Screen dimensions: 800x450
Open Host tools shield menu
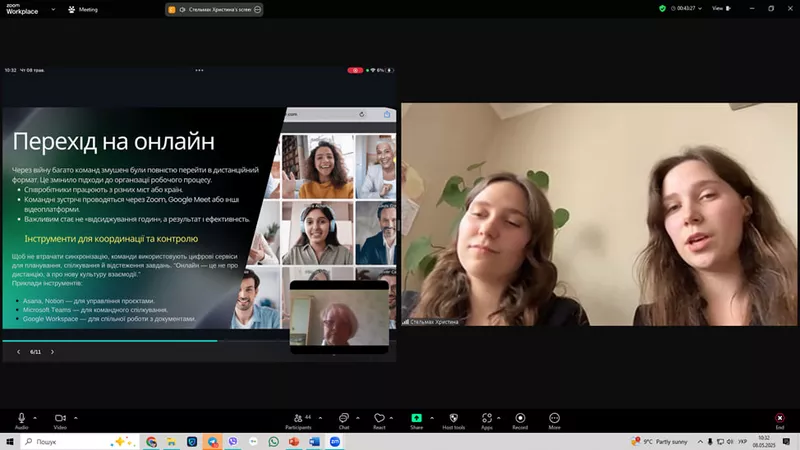454,421
